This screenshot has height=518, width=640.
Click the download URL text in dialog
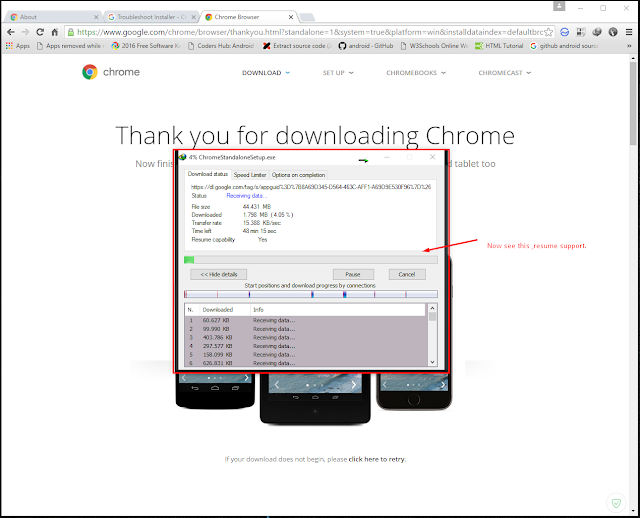tap(311, 187)
